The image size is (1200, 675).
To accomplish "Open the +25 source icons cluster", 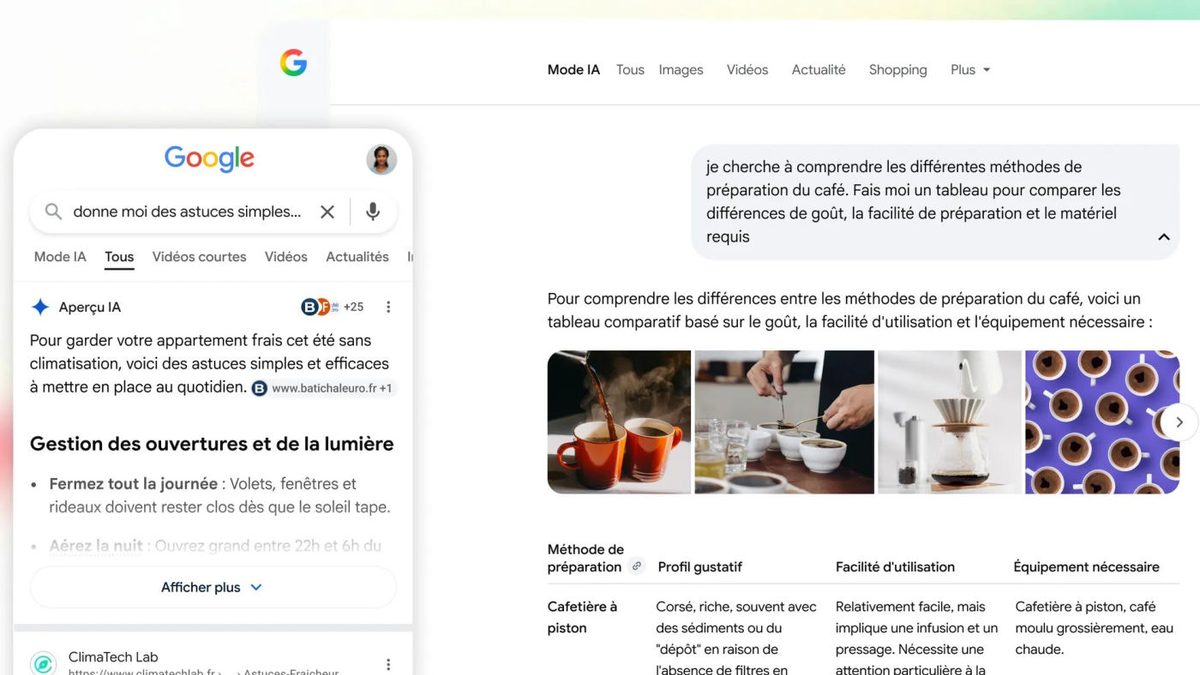I will pos(332,307).
